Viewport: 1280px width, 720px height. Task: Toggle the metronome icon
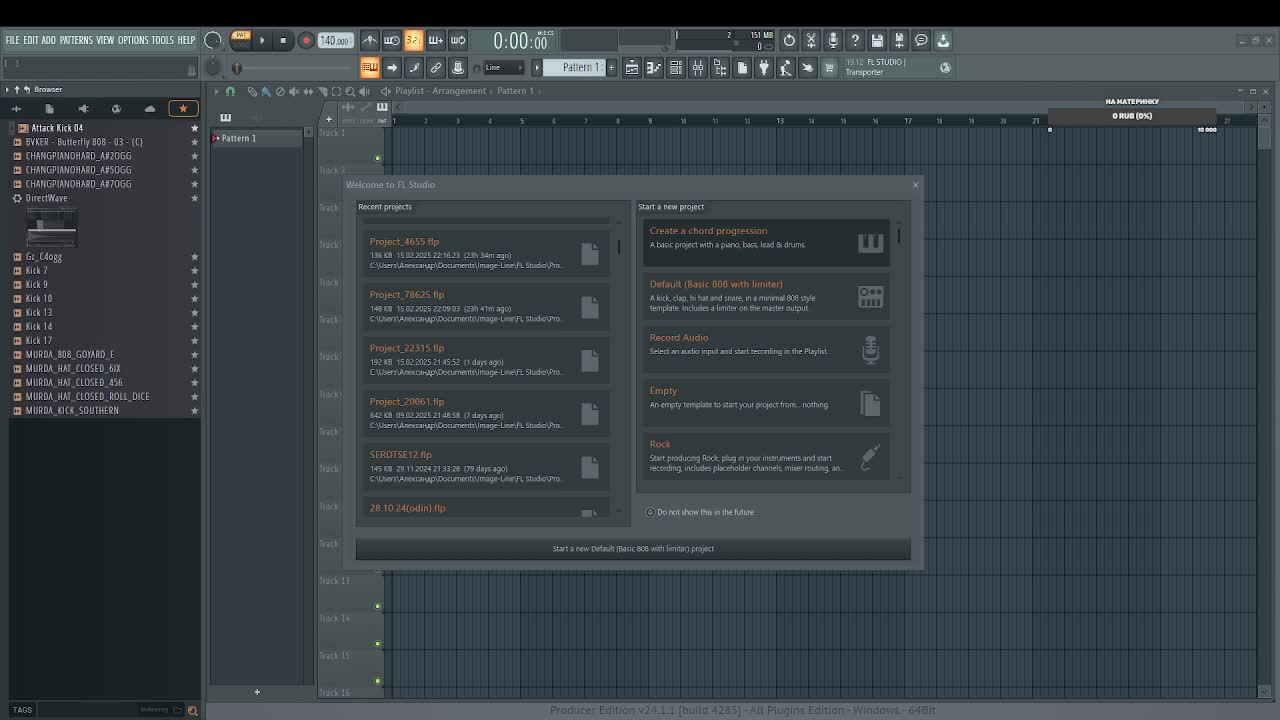point(370,40)
